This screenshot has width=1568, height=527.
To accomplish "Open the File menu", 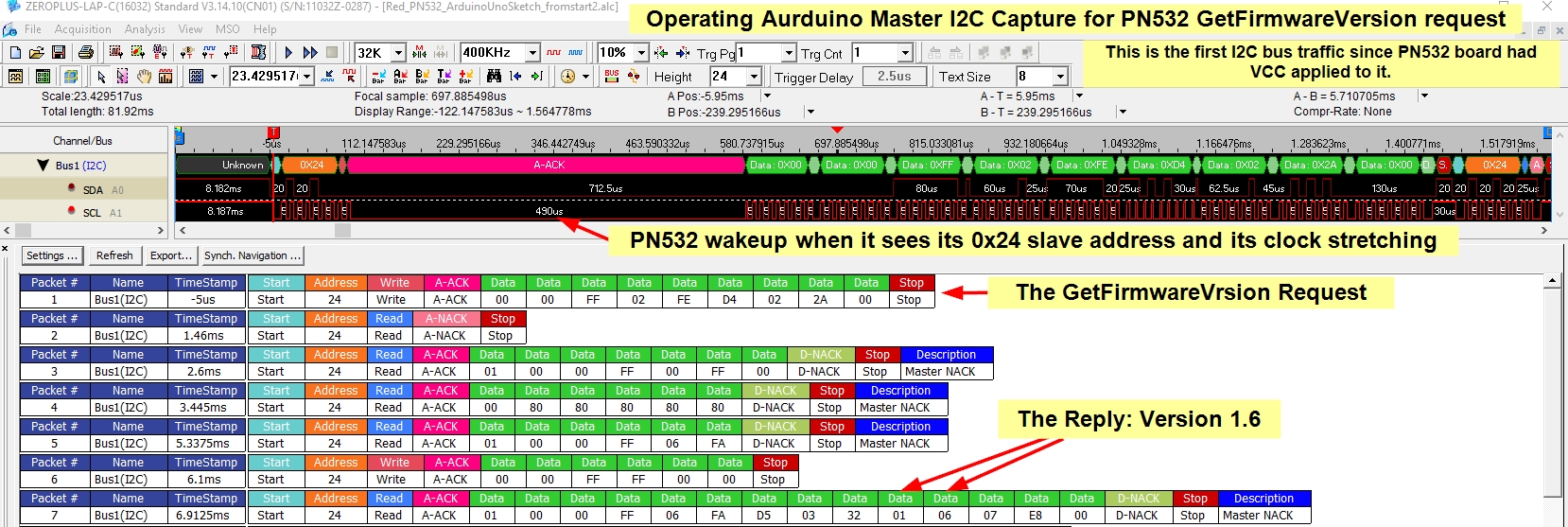I will pyautogui.click(x=33, y=29).
